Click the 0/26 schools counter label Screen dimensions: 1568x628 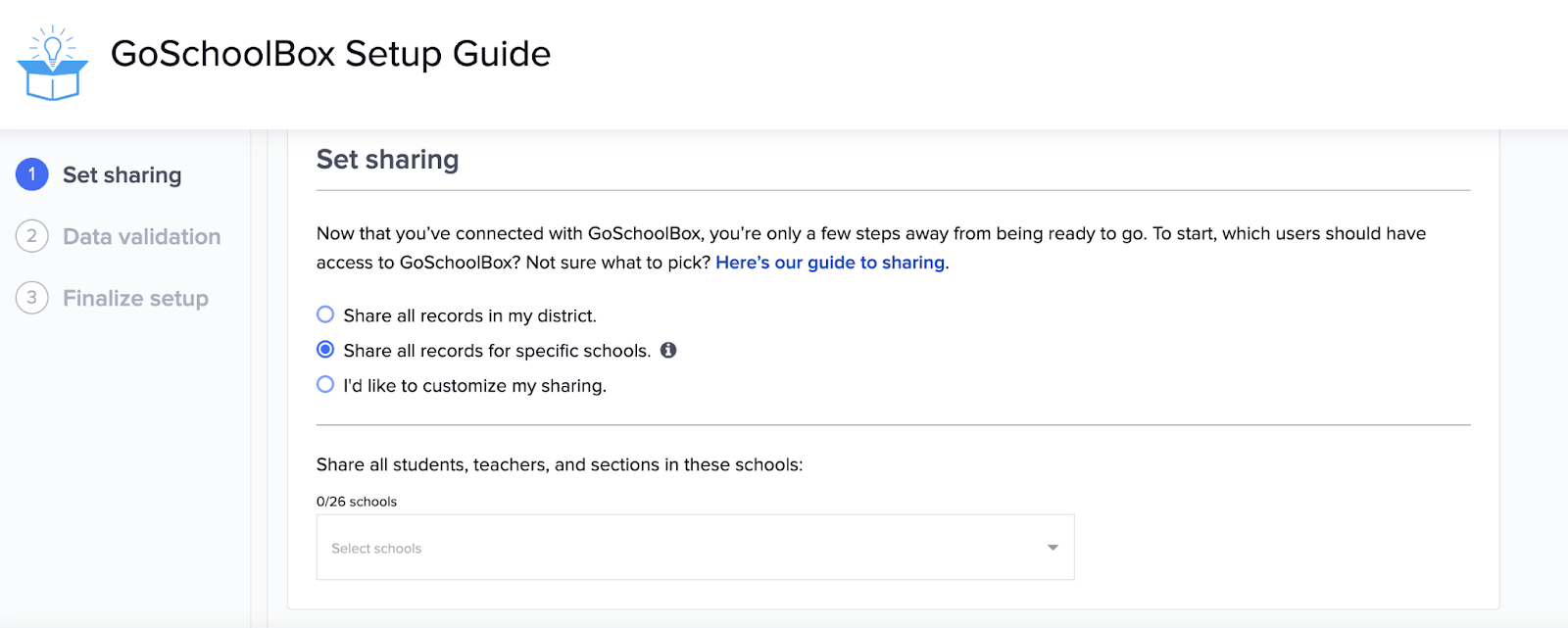coord(357,502)
